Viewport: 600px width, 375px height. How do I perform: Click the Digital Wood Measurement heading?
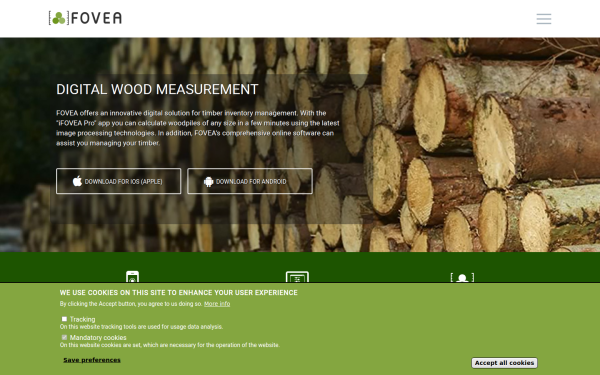coord(157,90)
